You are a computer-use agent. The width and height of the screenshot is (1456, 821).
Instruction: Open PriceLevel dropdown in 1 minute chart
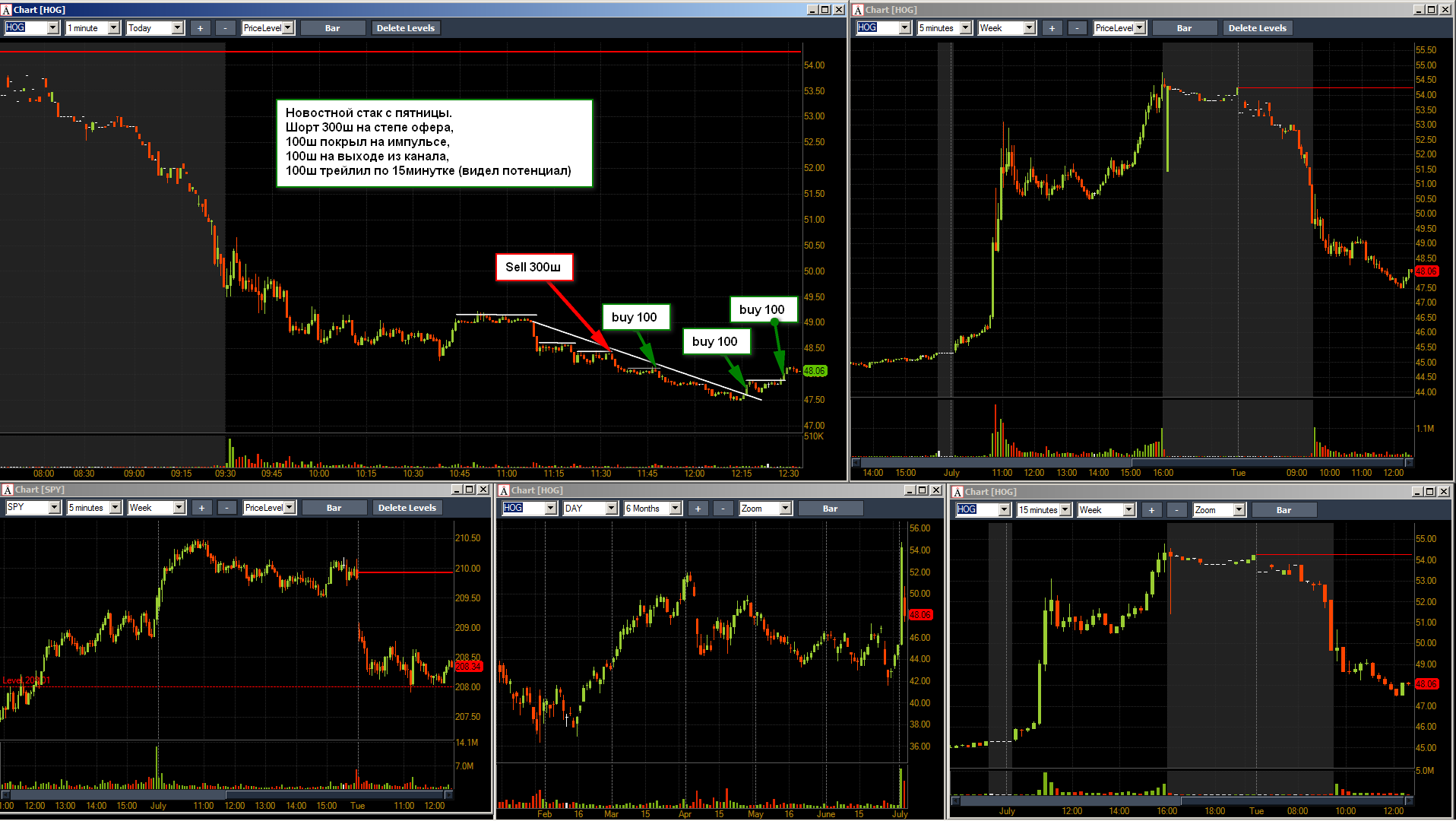click(288, 28)
